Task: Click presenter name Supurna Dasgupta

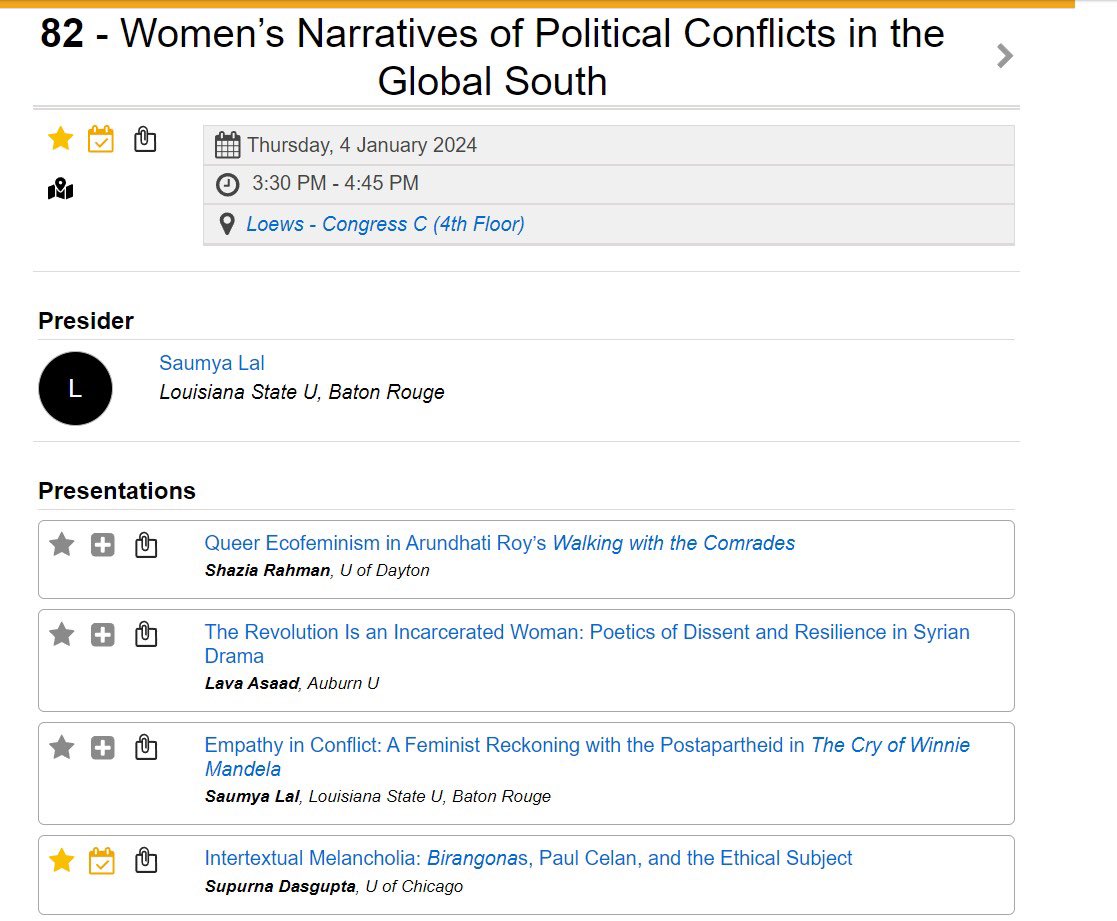Action: pos(280,887)
